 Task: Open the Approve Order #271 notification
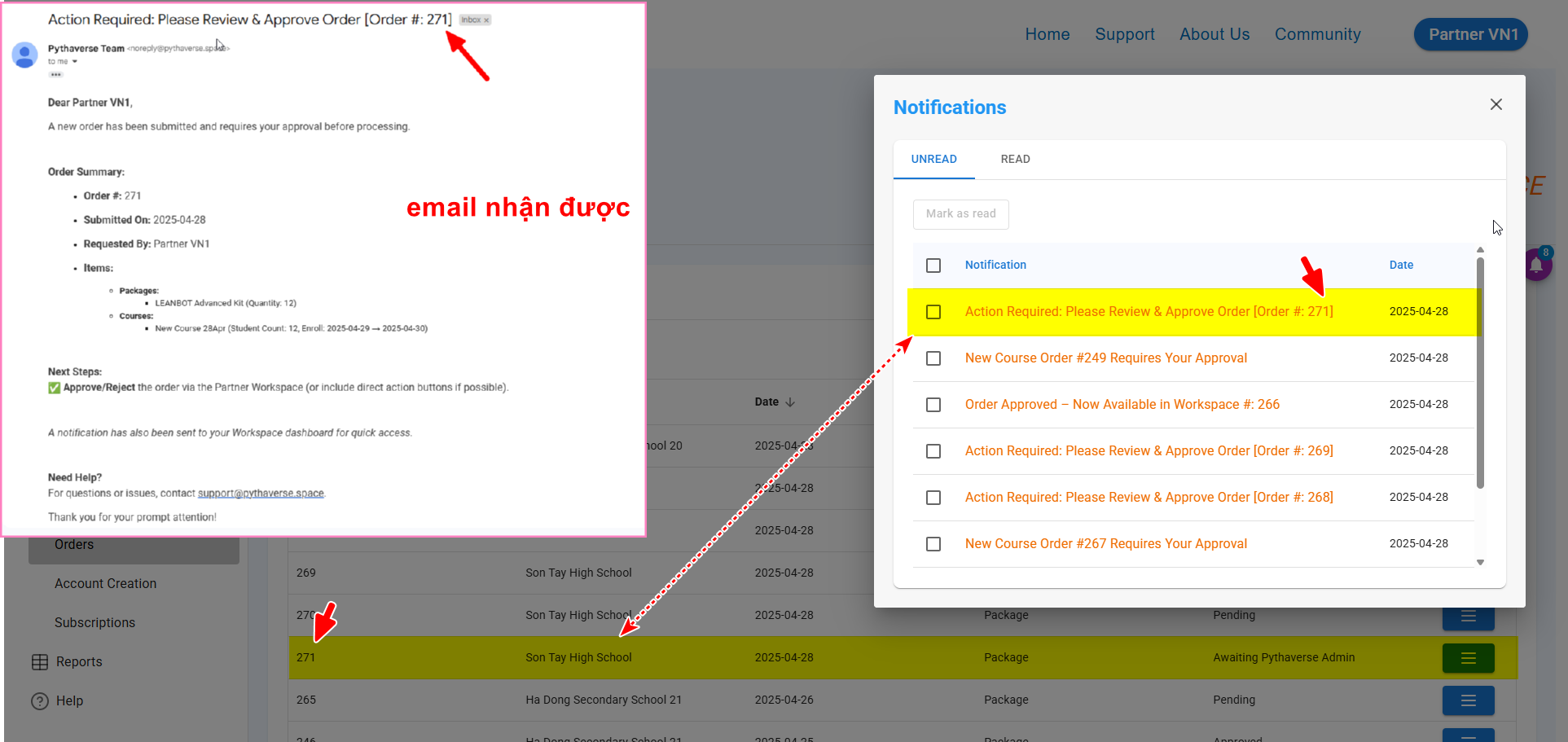(x=1149, y=311)
